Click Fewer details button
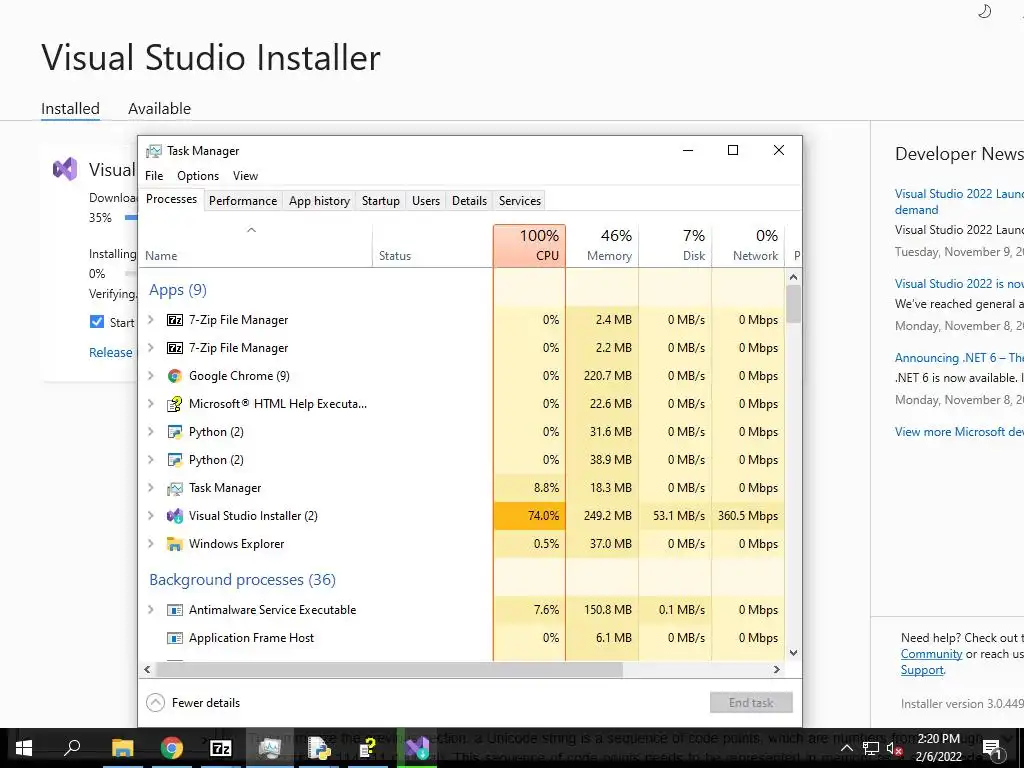 [x=193, y=703]
